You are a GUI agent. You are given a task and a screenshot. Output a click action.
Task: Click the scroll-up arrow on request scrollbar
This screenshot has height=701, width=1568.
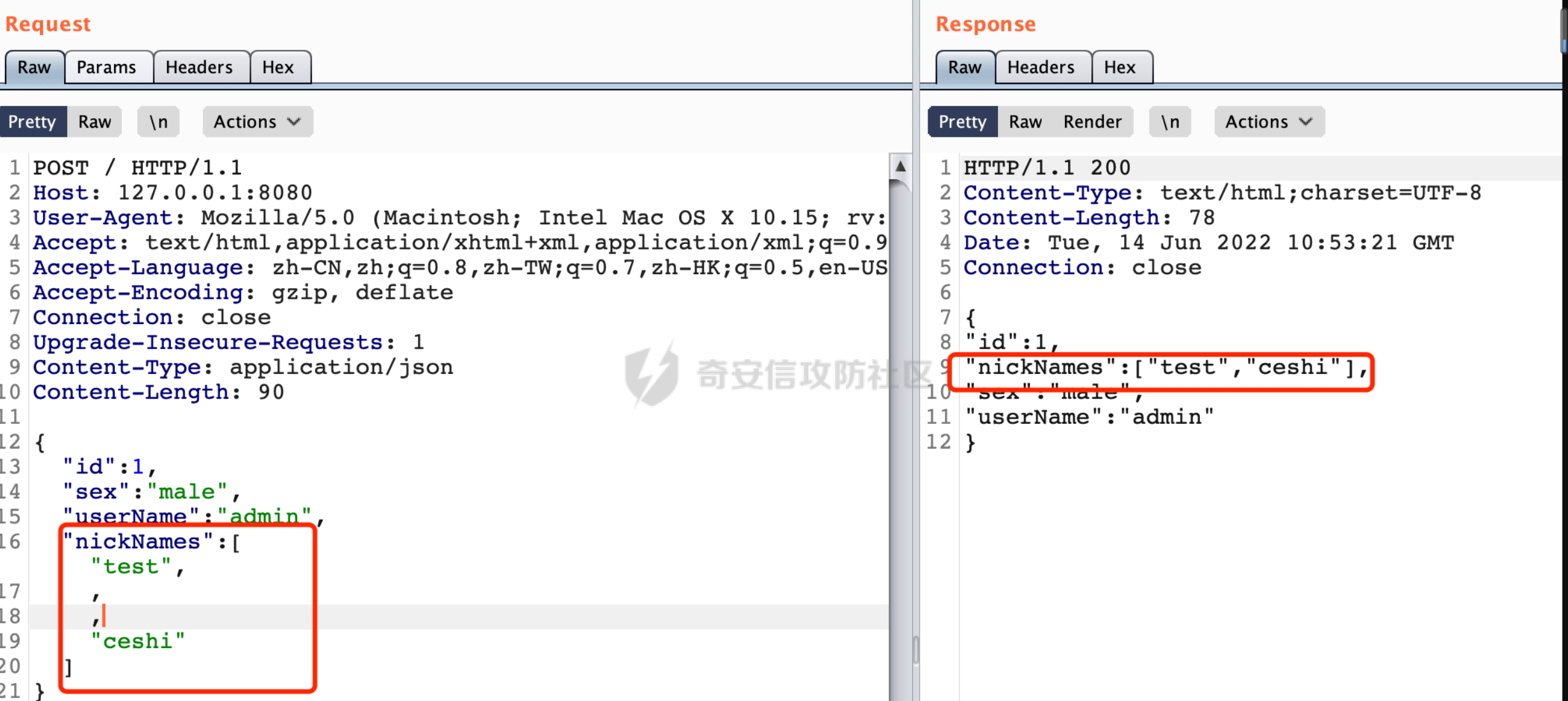(x=900, y=166)
